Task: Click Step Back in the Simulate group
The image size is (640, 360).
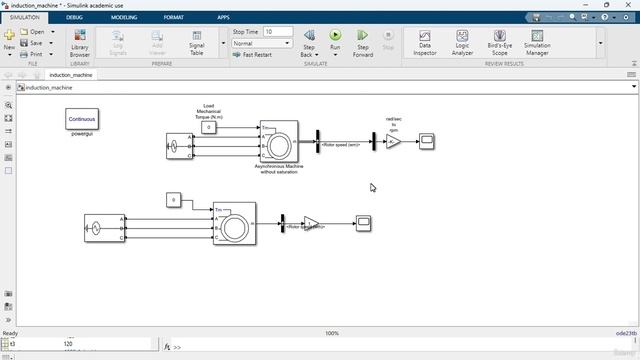Action: pos(309,43)
